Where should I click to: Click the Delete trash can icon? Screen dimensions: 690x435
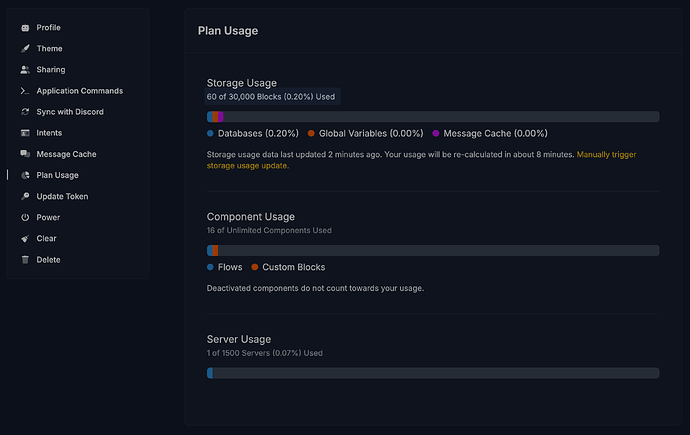pos(25,260)
